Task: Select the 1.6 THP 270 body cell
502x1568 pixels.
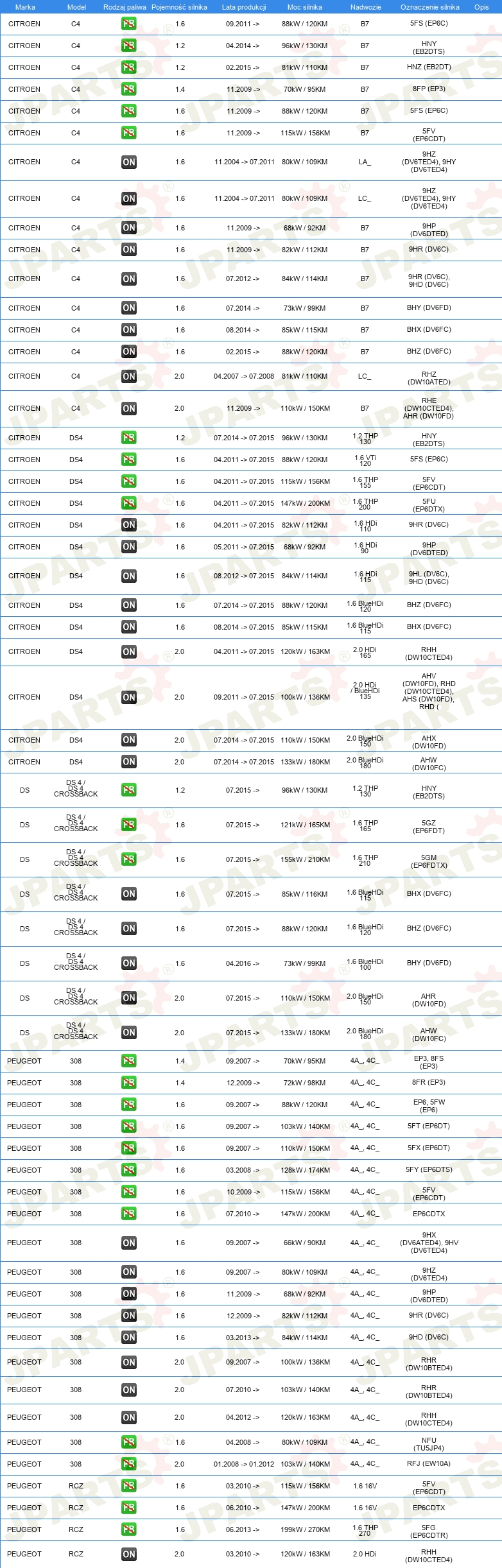Action: coord(365,1530)
